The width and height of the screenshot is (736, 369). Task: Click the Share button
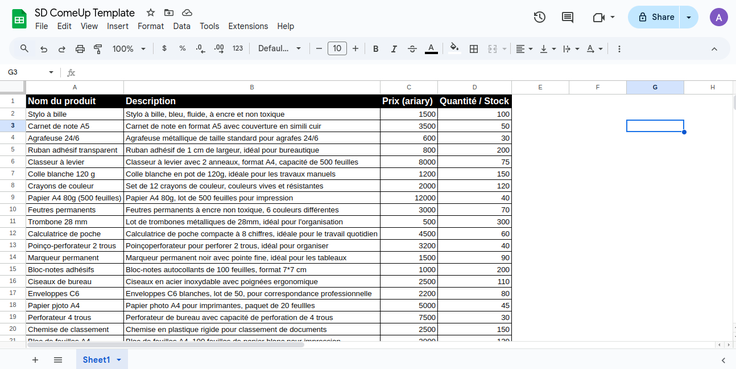656,17
